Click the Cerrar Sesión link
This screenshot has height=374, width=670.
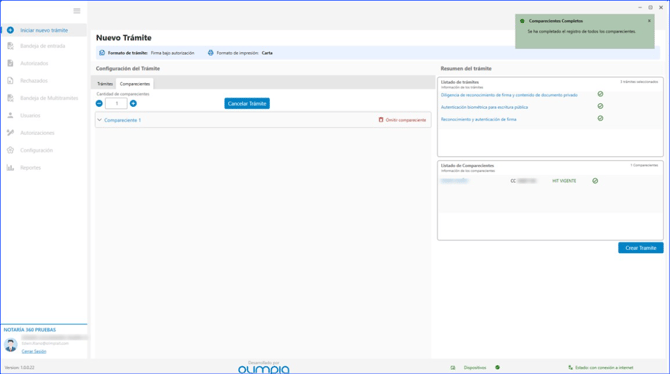[x=34, y=351]
